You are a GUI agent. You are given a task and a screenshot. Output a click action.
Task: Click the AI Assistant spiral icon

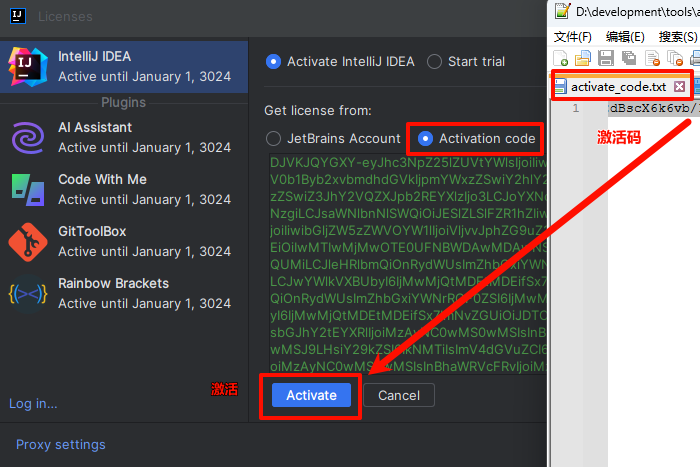pos(27,137)
